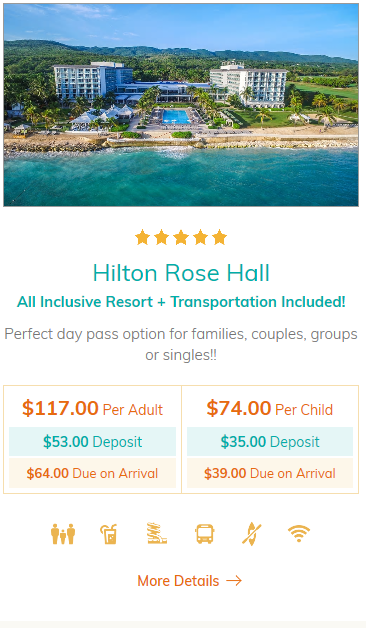Click All Inclusive Resort + Transportation subtitle
The width and height of the screenshot is (366, 628).
click(181, 302)
